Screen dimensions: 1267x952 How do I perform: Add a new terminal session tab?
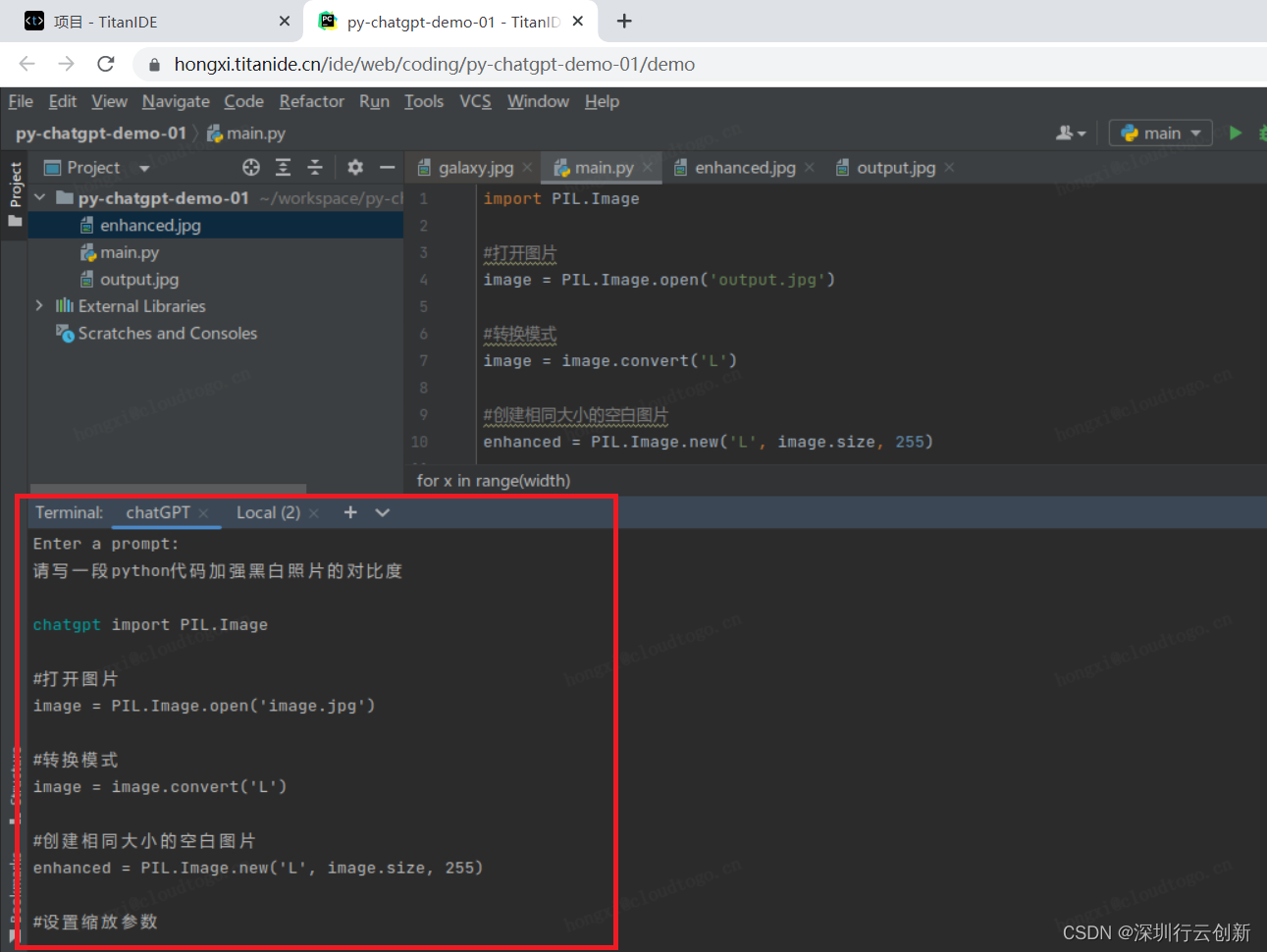[x=350, y=512]
